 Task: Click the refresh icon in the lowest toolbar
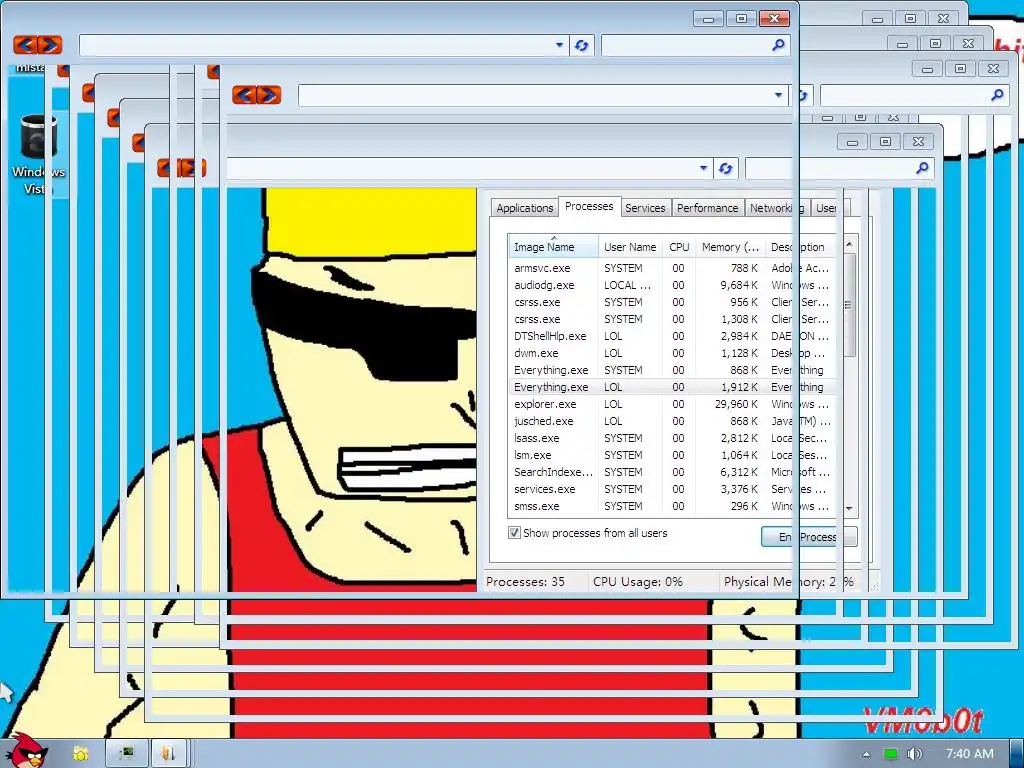(725, 168)
